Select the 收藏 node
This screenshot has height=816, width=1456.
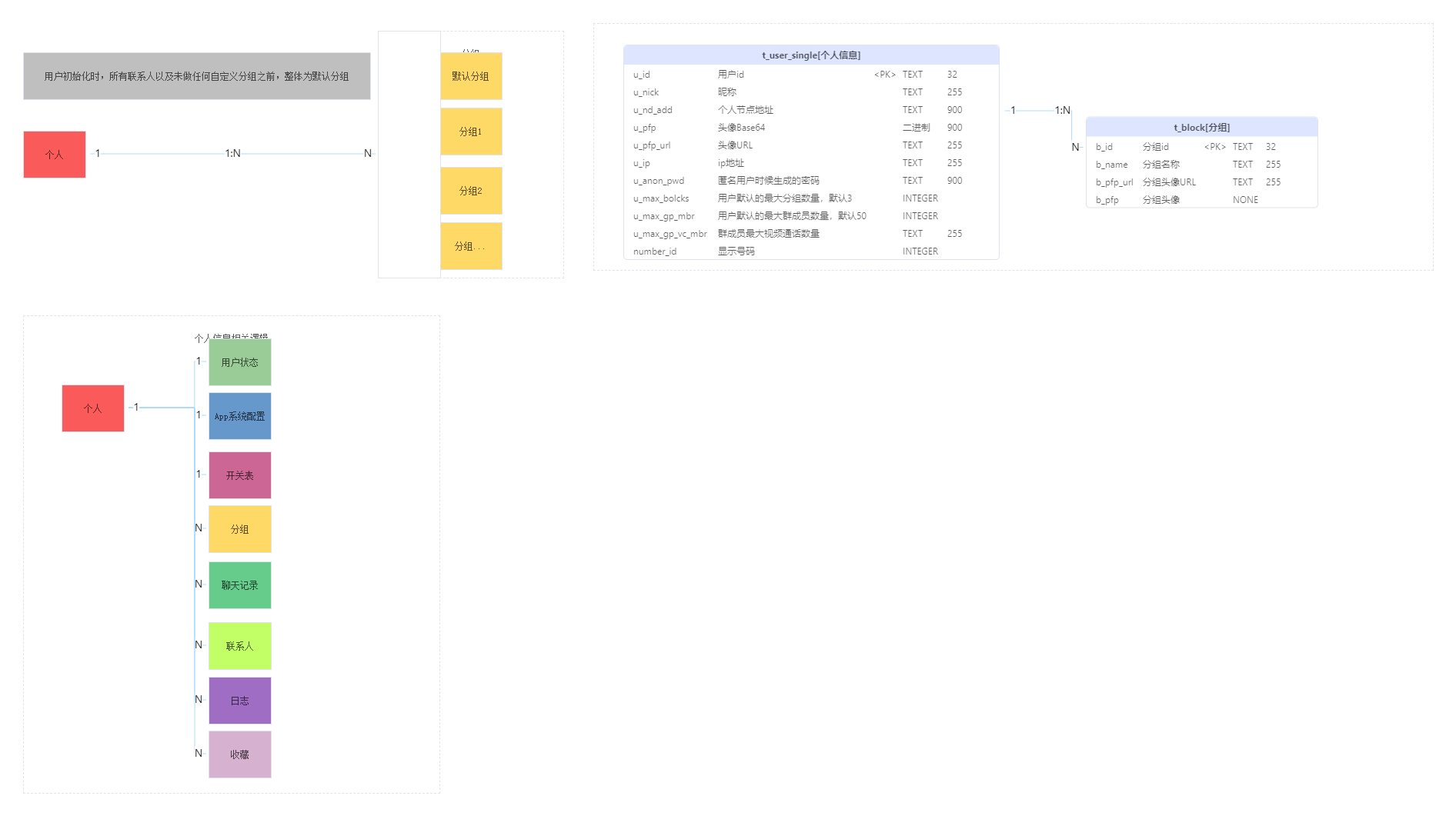240,754
